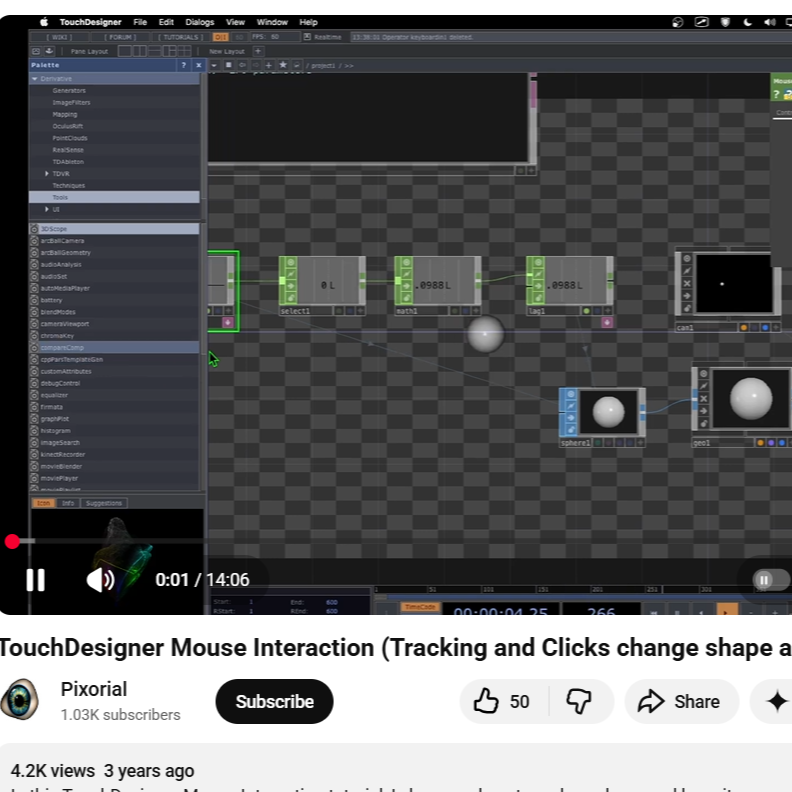The image size is (792, 792).
Task: Expand the TDVR folder
Action: (x=46, y=173)
